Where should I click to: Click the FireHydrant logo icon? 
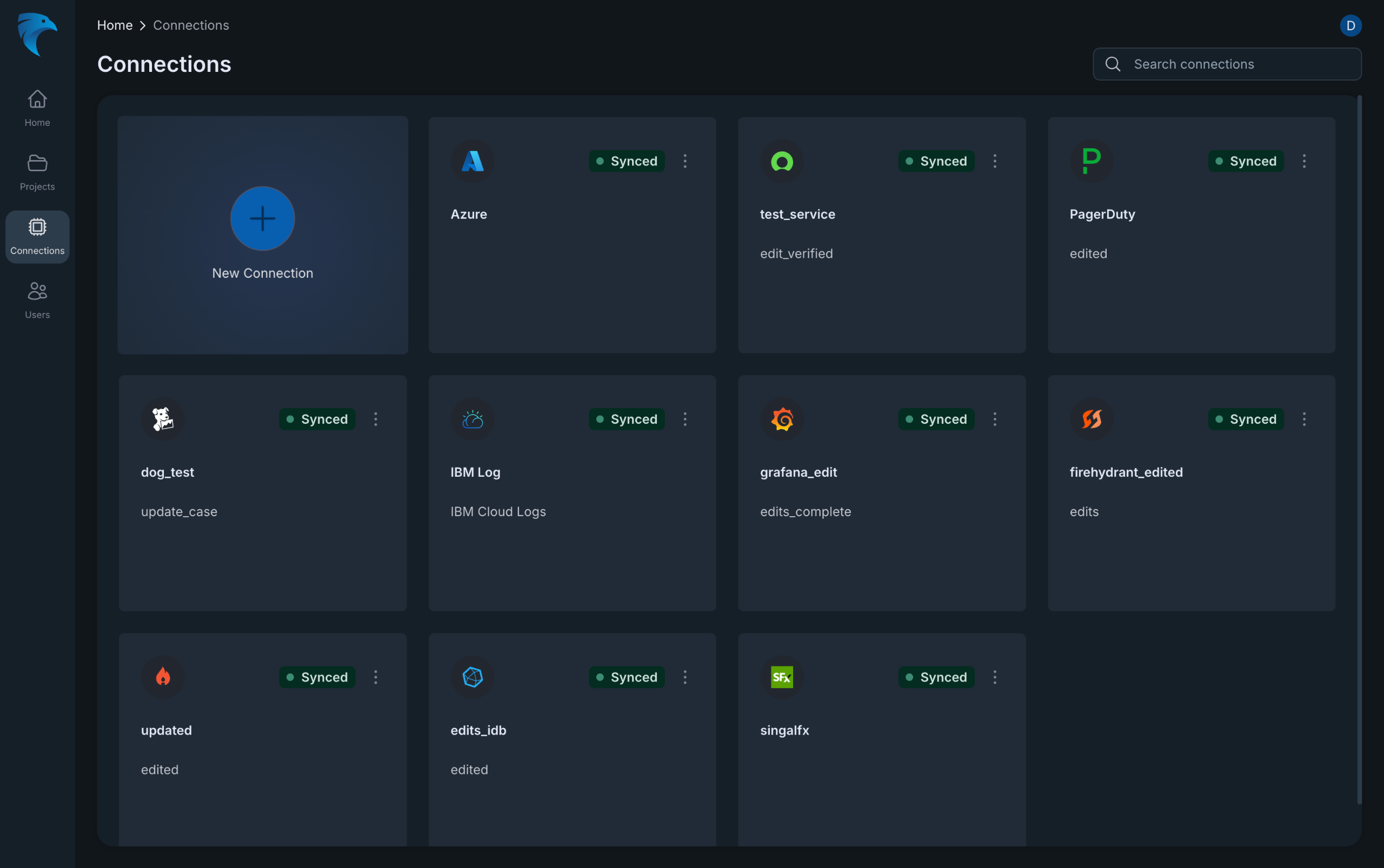coord(1091,419)
